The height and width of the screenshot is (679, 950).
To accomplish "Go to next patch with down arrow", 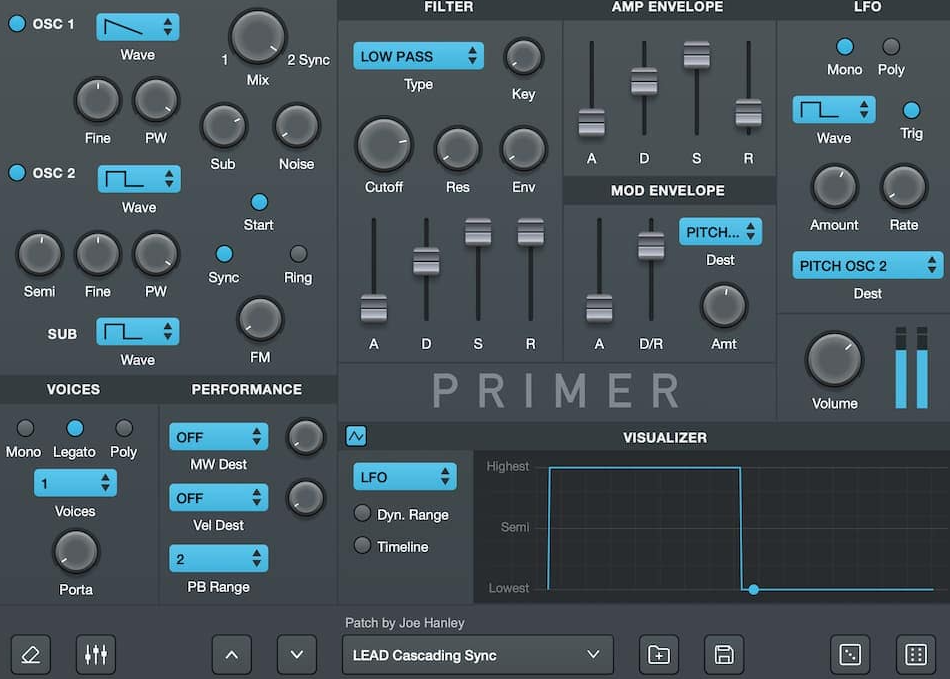I will [296, 655].
